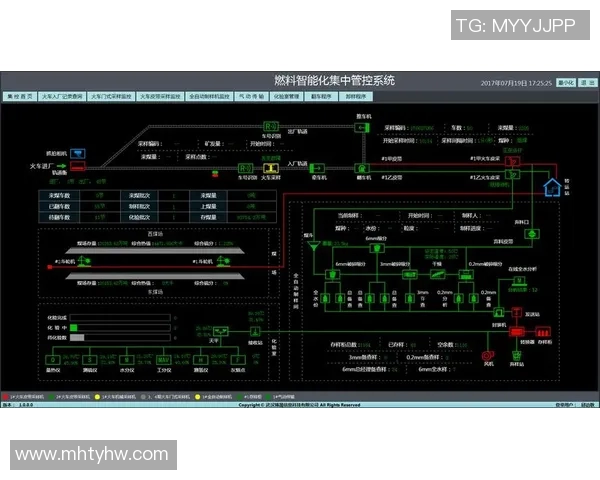600x480 pixels.
Task: Click the blue 抓拍相机 camera icon
Action: coord(77,153)
